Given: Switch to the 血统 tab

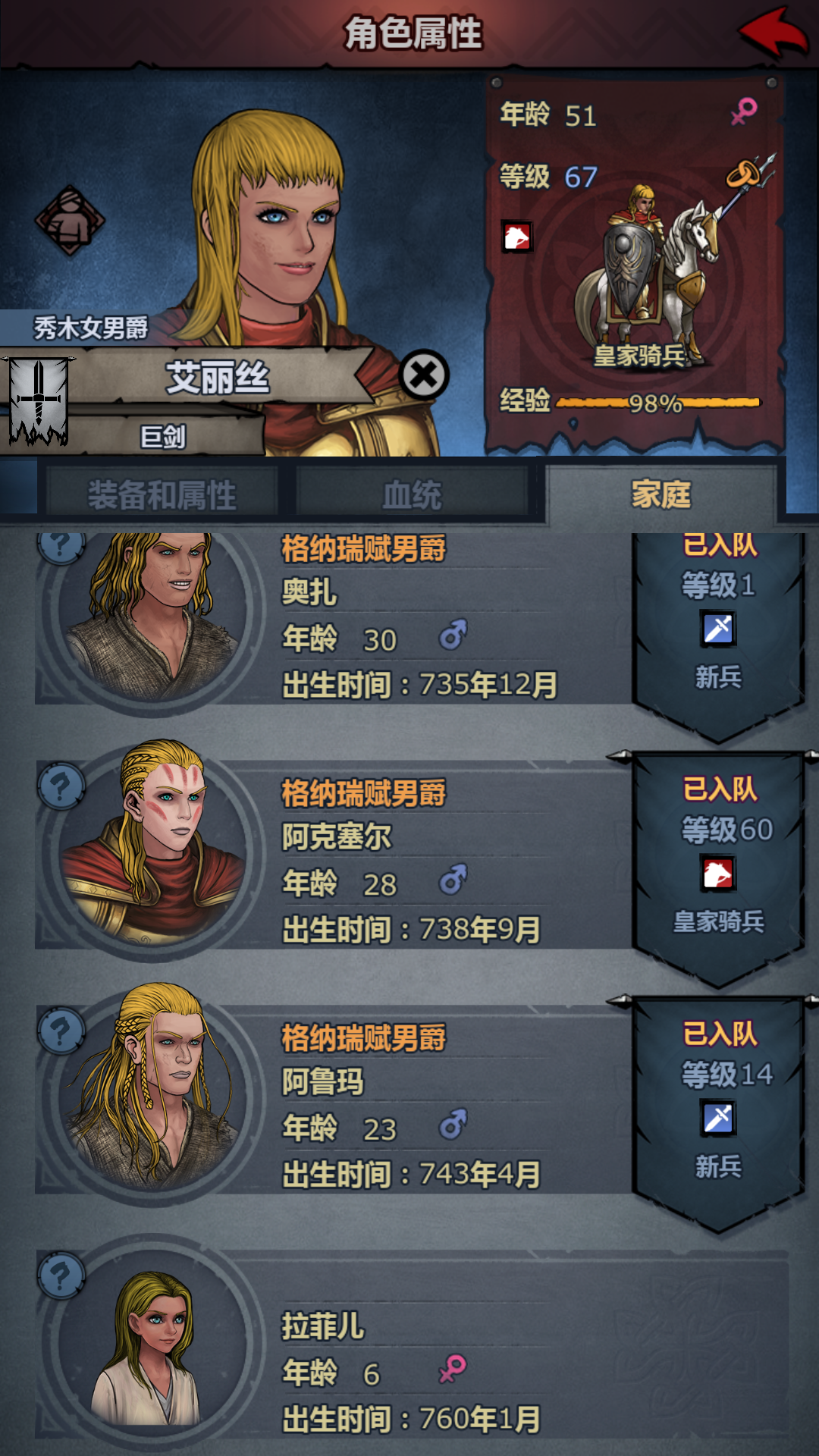Looking at the screenshot, I should [412, 495].
